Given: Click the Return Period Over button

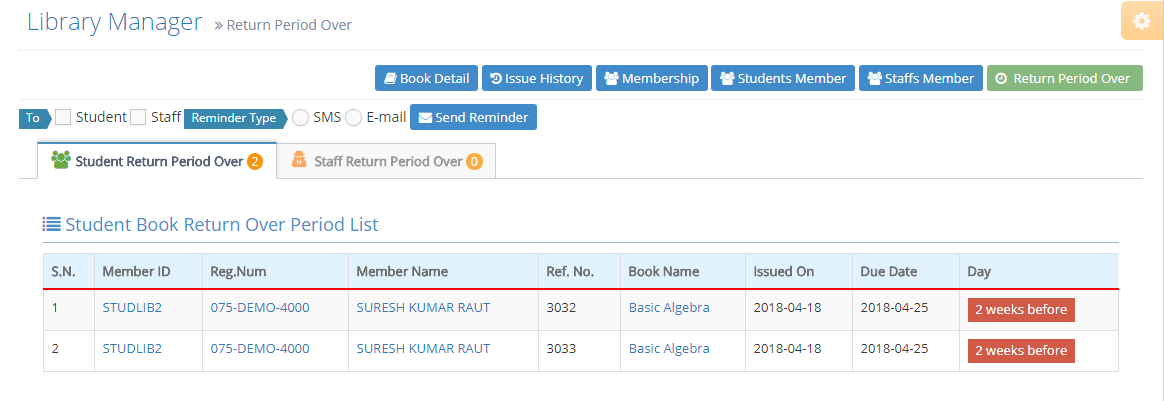Looking at the screenshot, I should (1064, 78).
